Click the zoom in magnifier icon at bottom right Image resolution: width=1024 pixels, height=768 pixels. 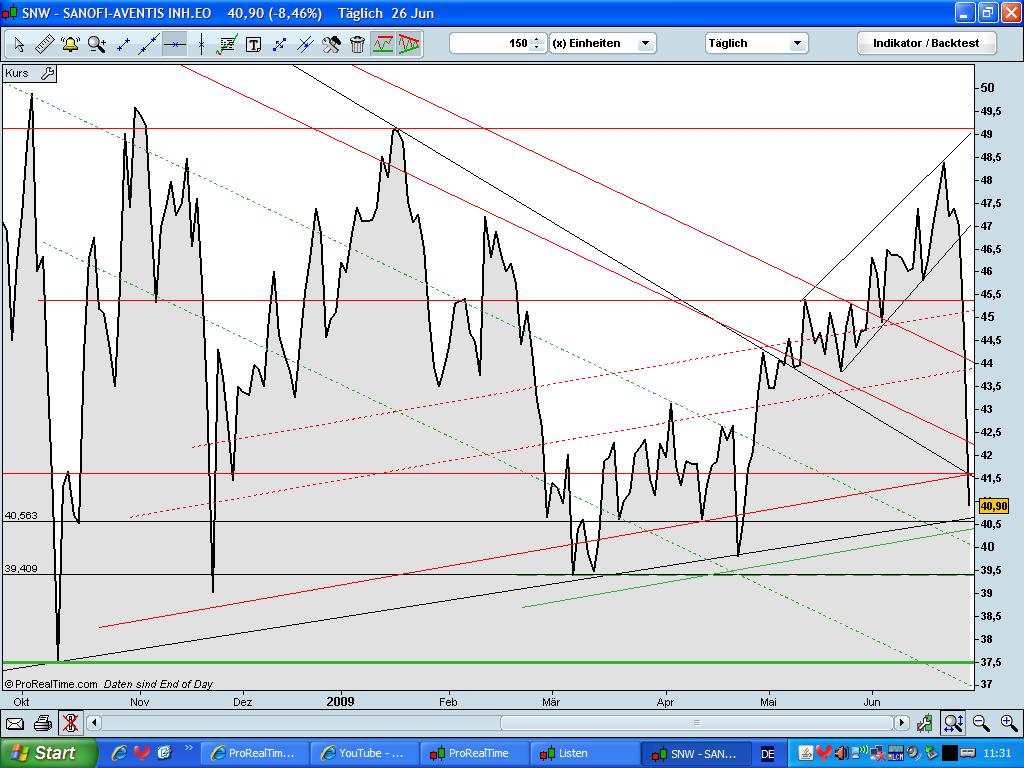point(1008,723)
